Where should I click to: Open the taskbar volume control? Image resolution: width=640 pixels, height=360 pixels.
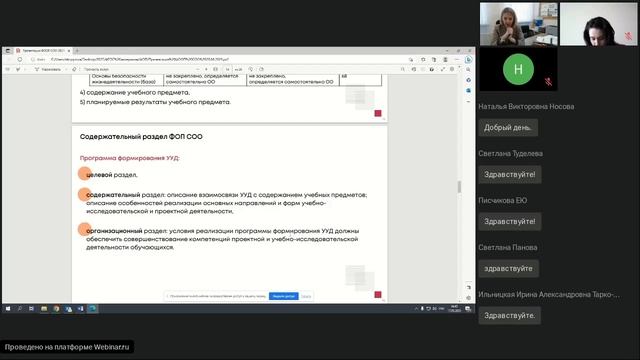434,309
